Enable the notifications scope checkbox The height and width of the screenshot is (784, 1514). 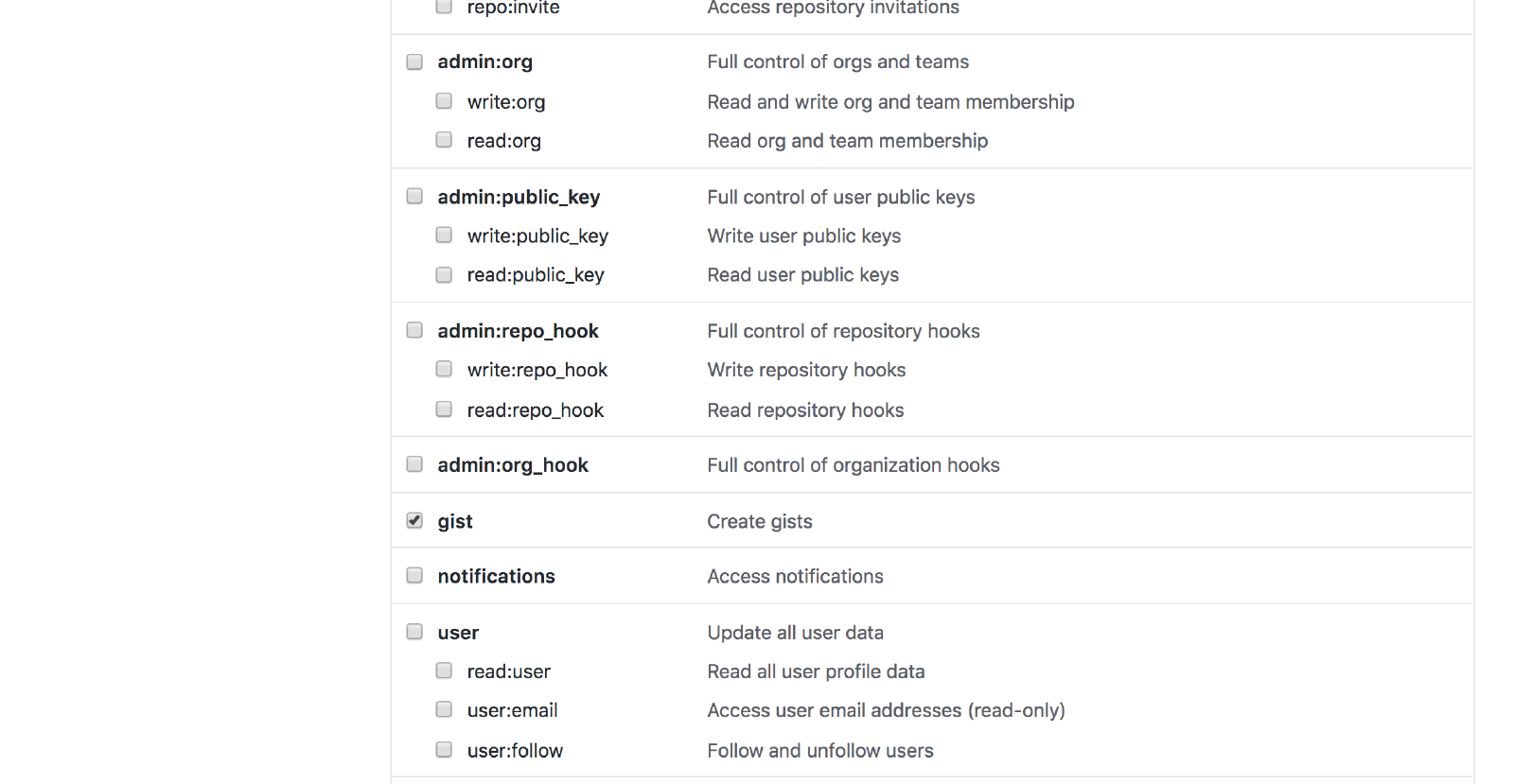tap(414, 576)
